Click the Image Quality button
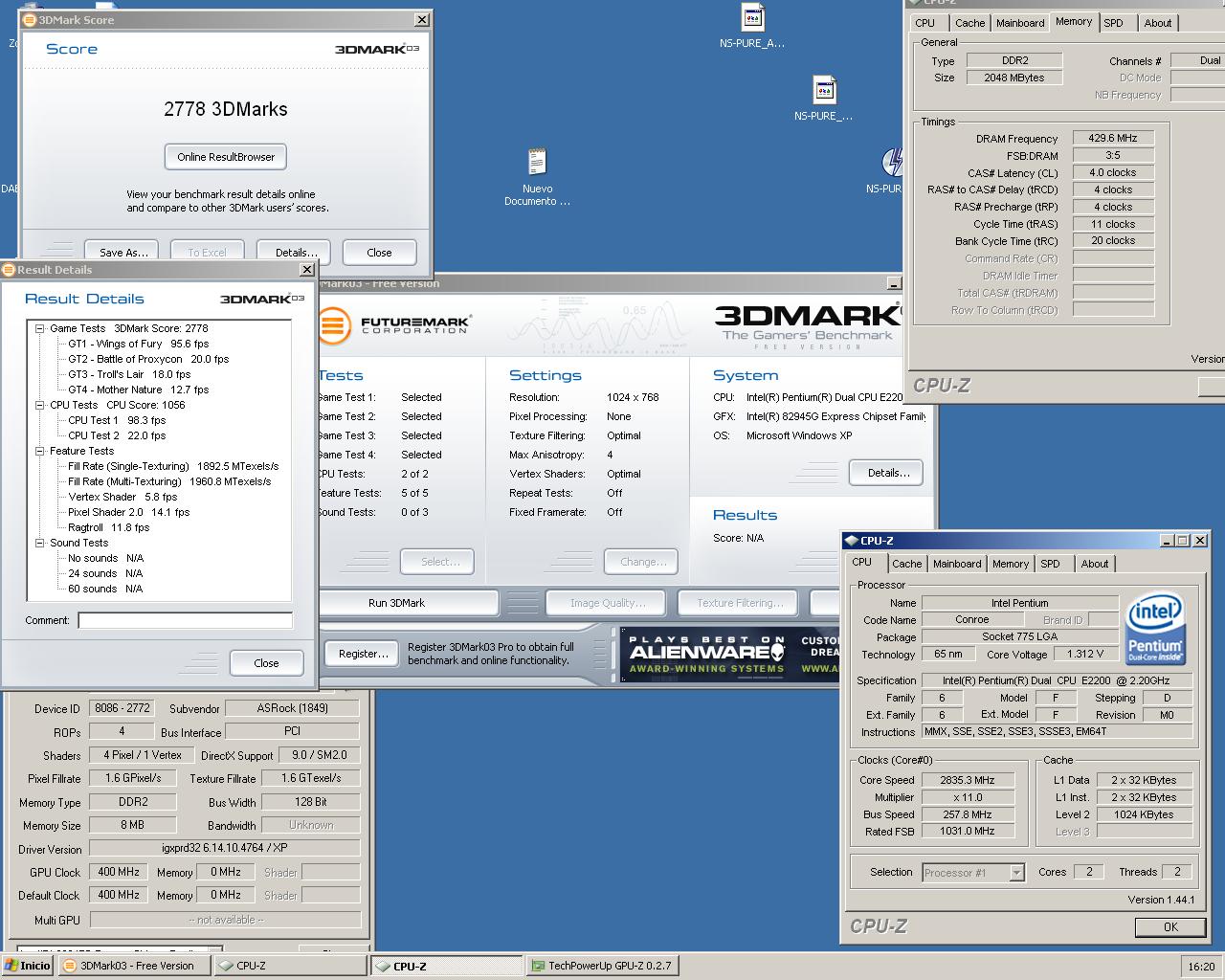1225x980 pixels. [x=608, y=603]
